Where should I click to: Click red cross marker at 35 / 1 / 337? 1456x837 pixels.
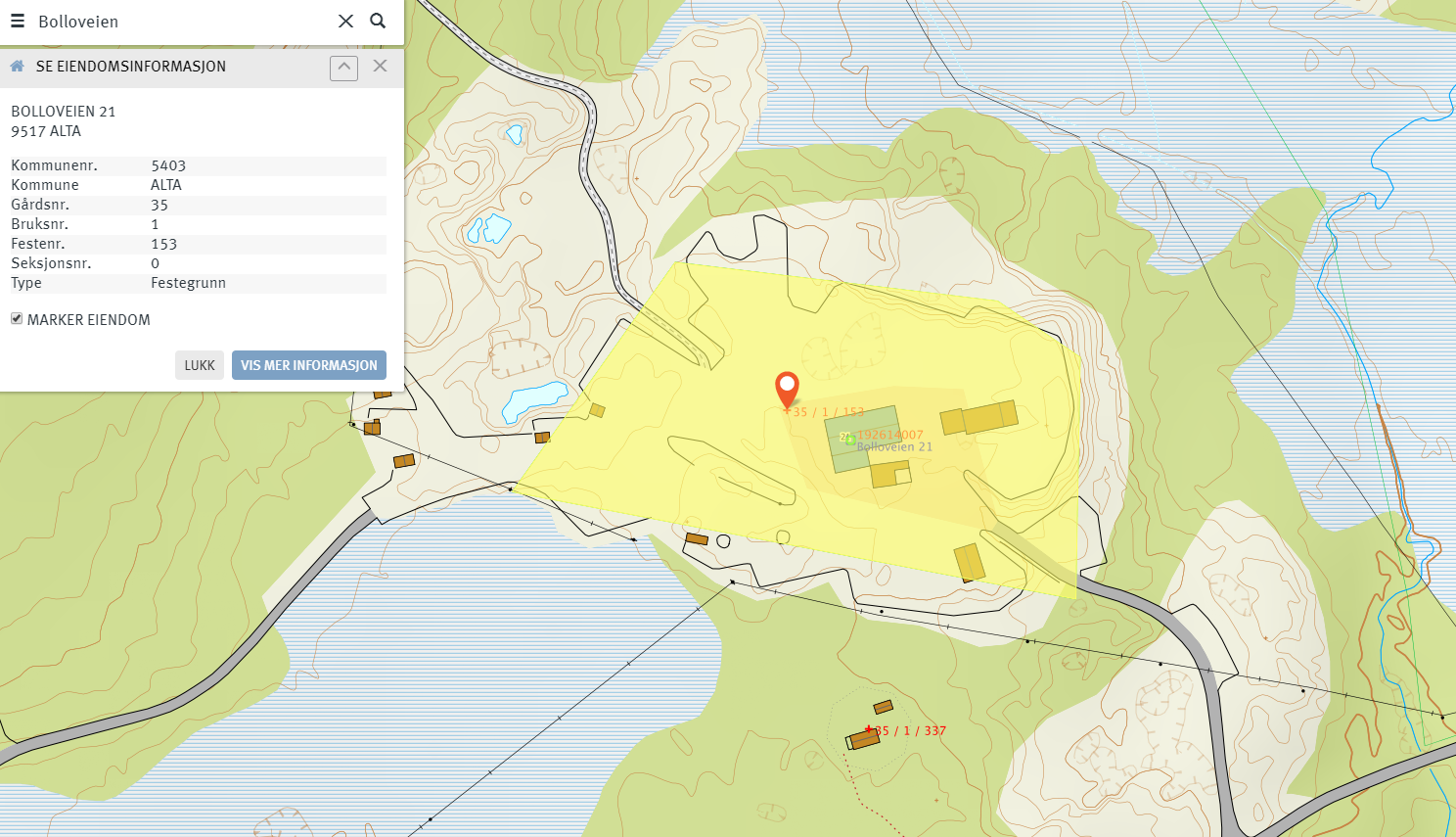(868, 729)
